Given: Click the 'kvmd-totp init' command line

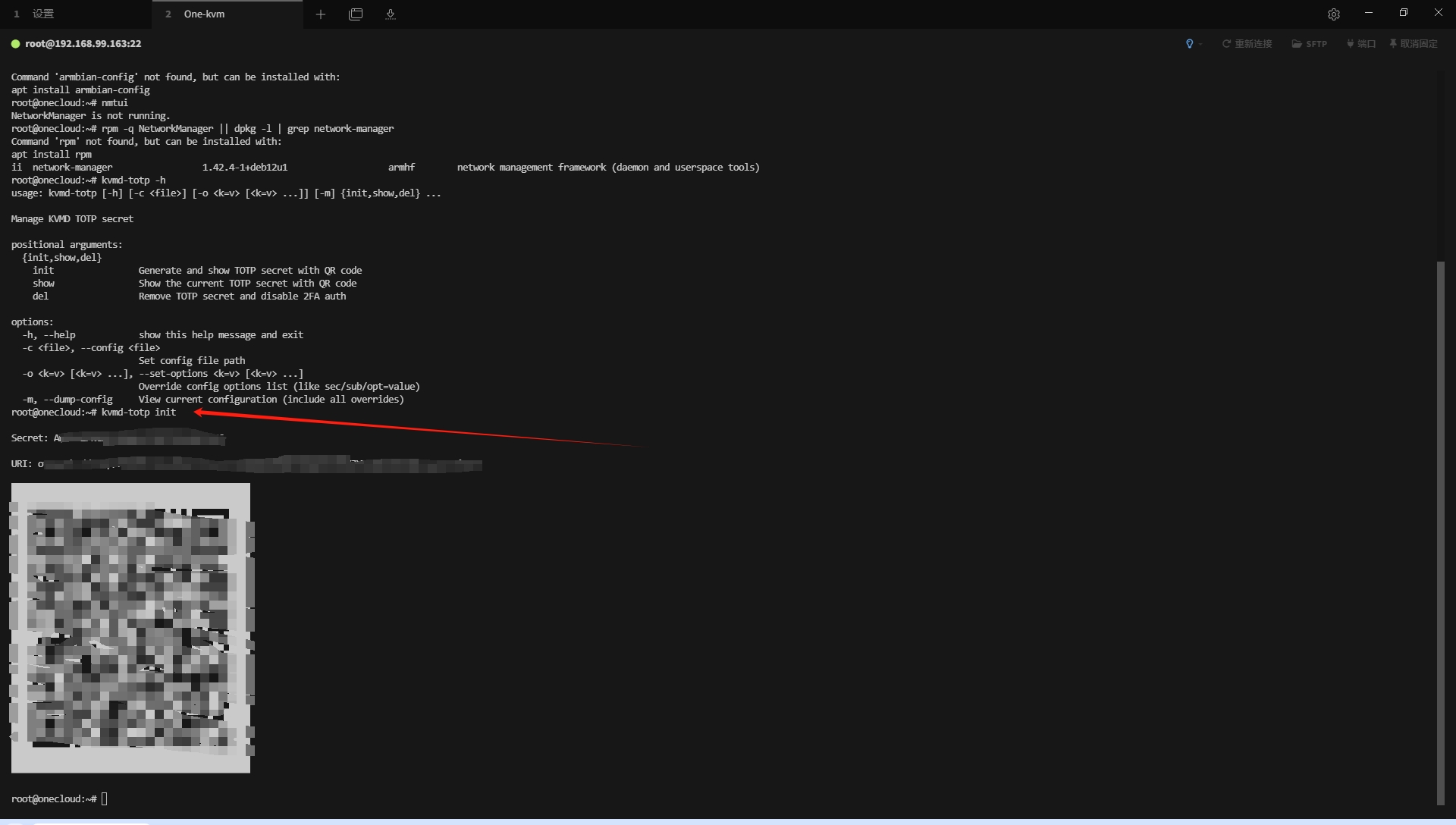Looking at the screenshot, I should pos(93,412).
